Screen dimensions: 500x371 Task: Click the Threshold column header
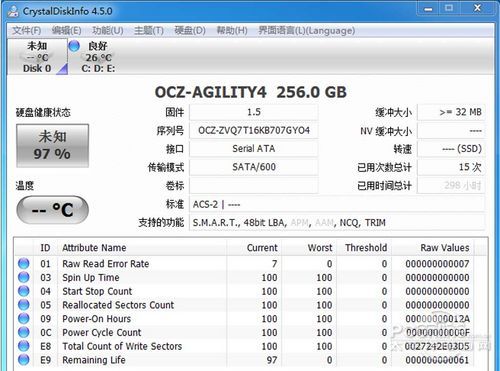click(x=364, y=248)
